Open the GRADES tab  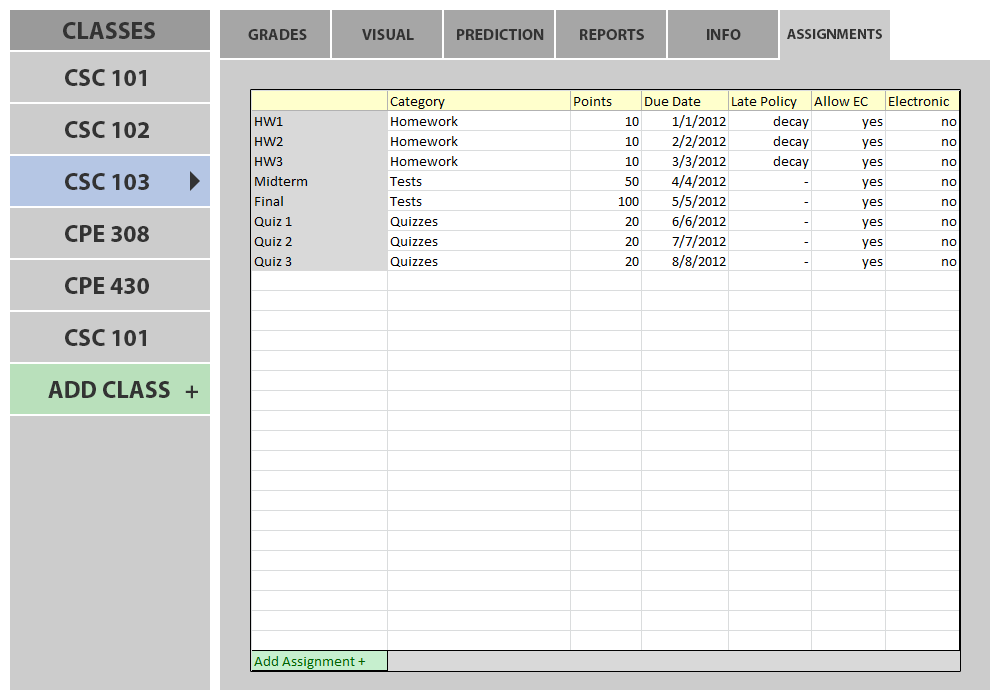[277, 35]
